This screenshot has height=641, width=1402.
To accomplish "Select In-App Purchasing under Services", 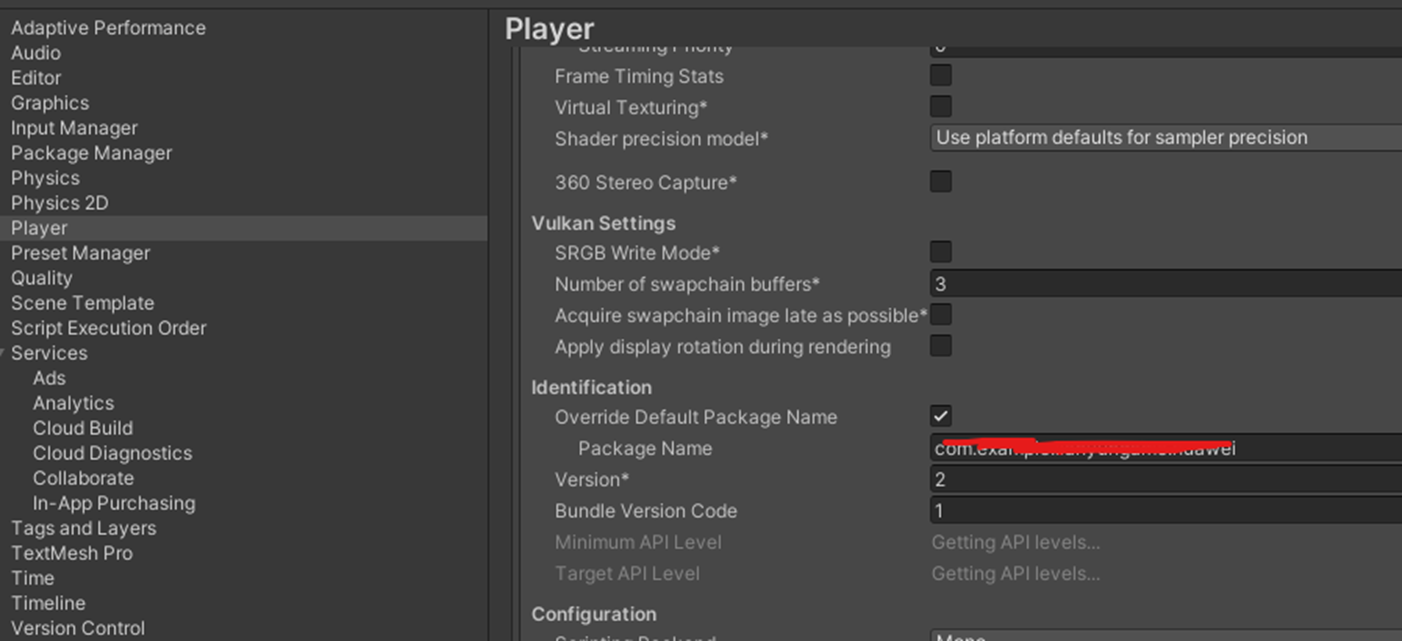I will pos(114,502).
